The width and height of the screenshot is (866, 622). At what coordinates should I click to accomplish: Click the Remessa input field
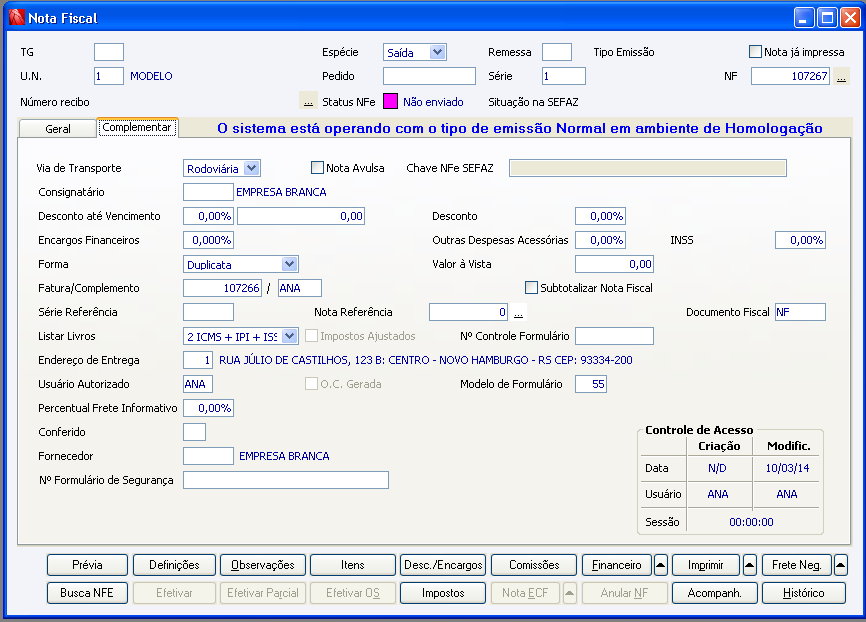coord(557,52)
